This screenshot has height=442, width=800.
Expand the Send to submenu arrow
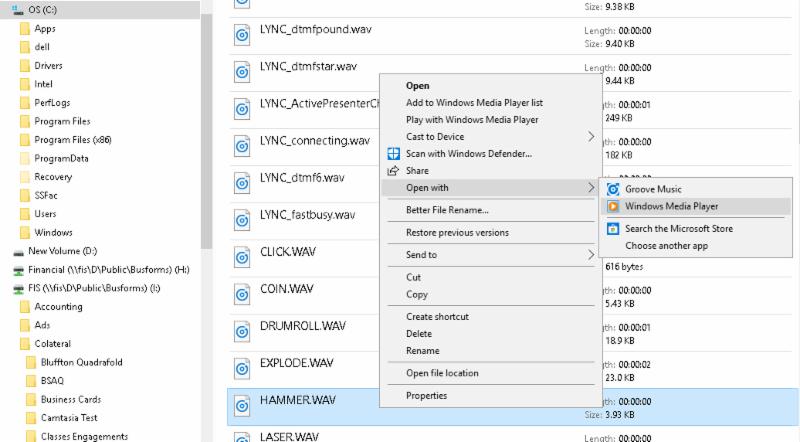pos(590,255)
